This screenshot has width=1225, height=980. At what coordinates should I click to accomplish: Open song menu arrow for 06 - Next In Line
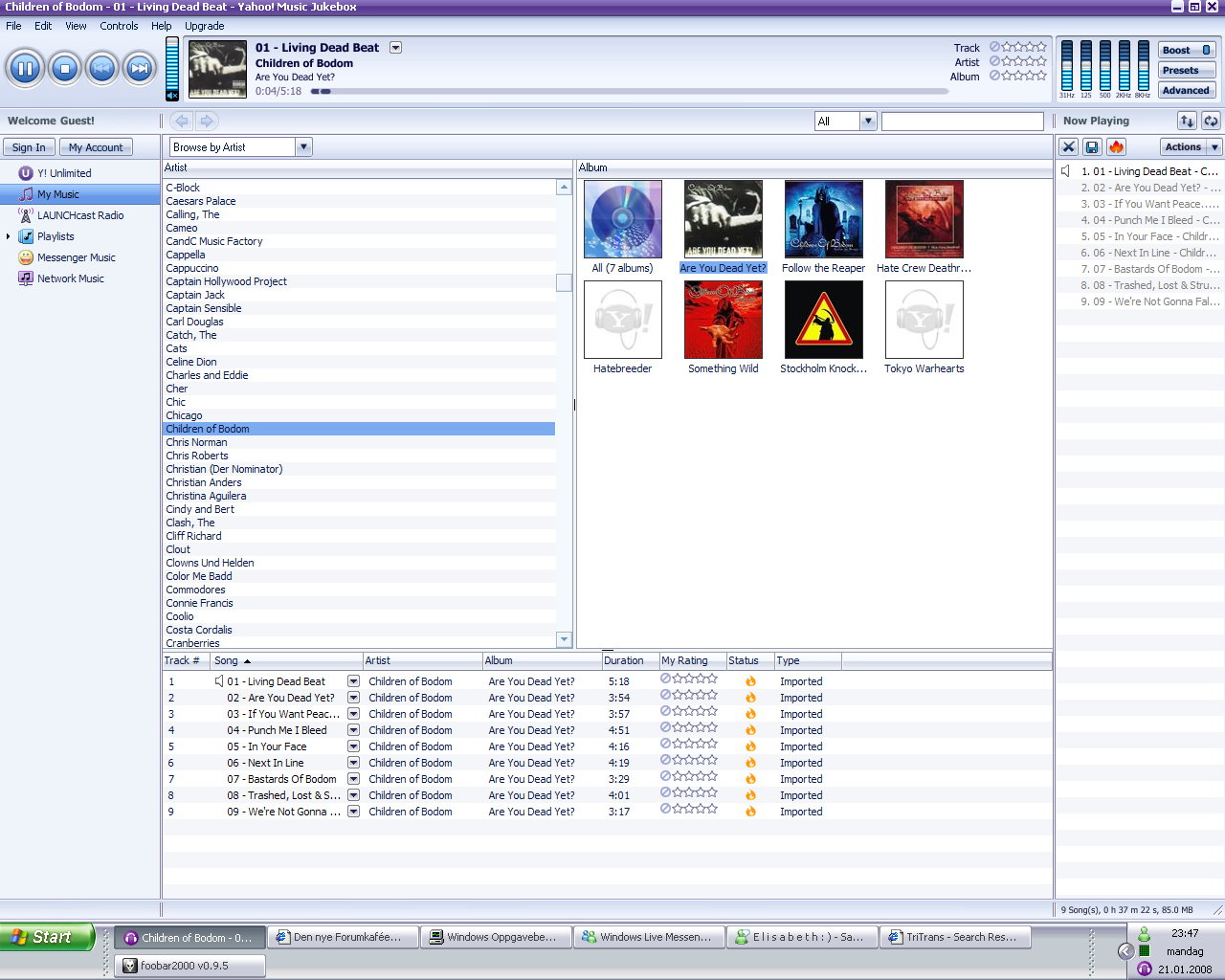click(353, 763)
